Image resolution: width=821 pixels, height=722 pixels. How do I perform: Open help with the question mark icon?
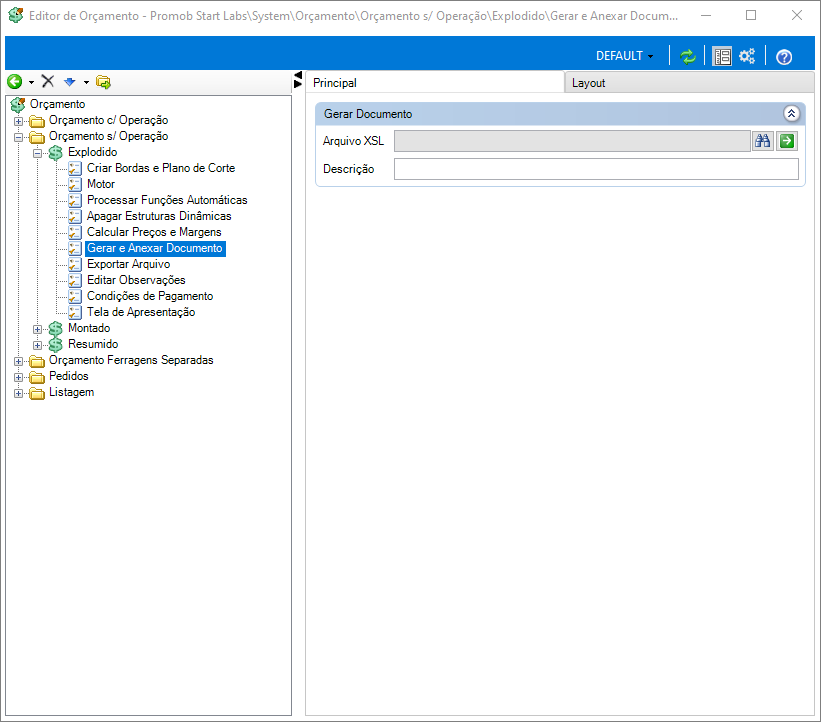click(784, 57)
